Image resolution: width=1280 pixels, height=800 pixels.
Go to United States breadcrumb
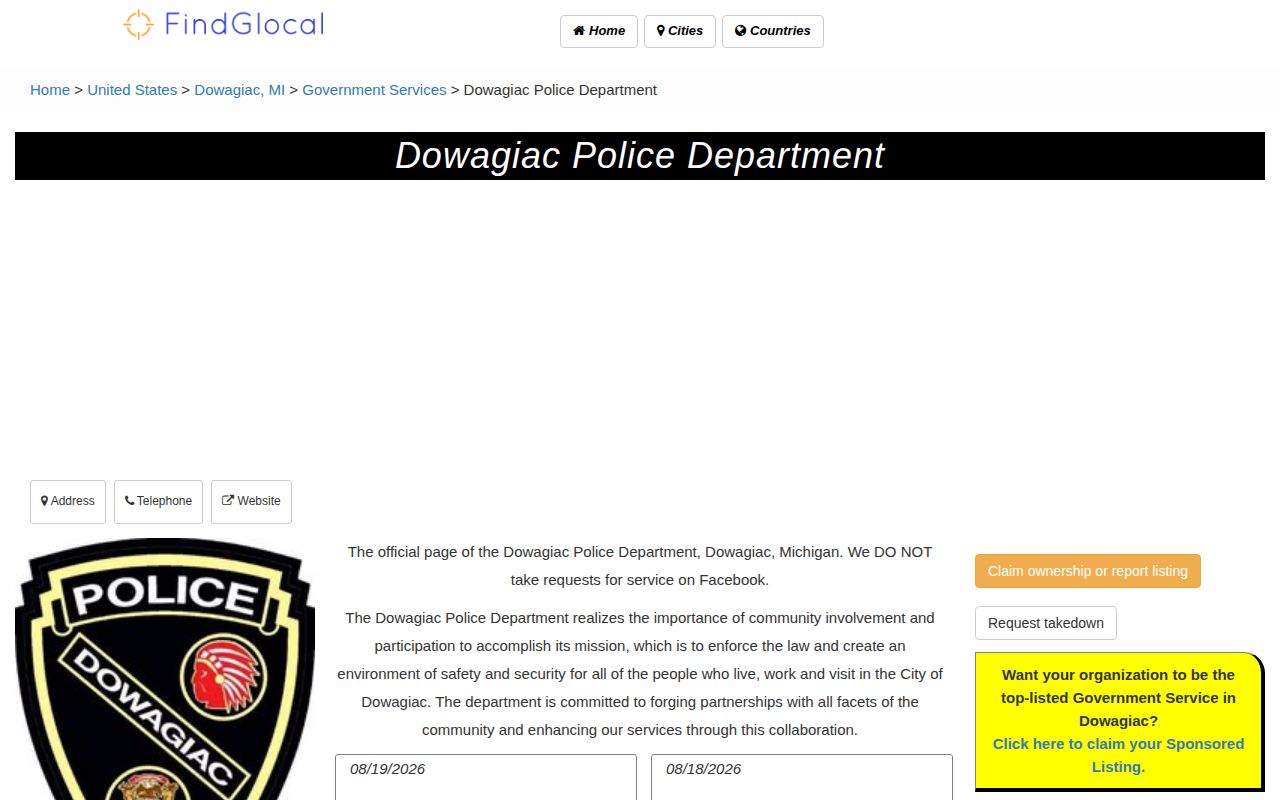point(132,90)
